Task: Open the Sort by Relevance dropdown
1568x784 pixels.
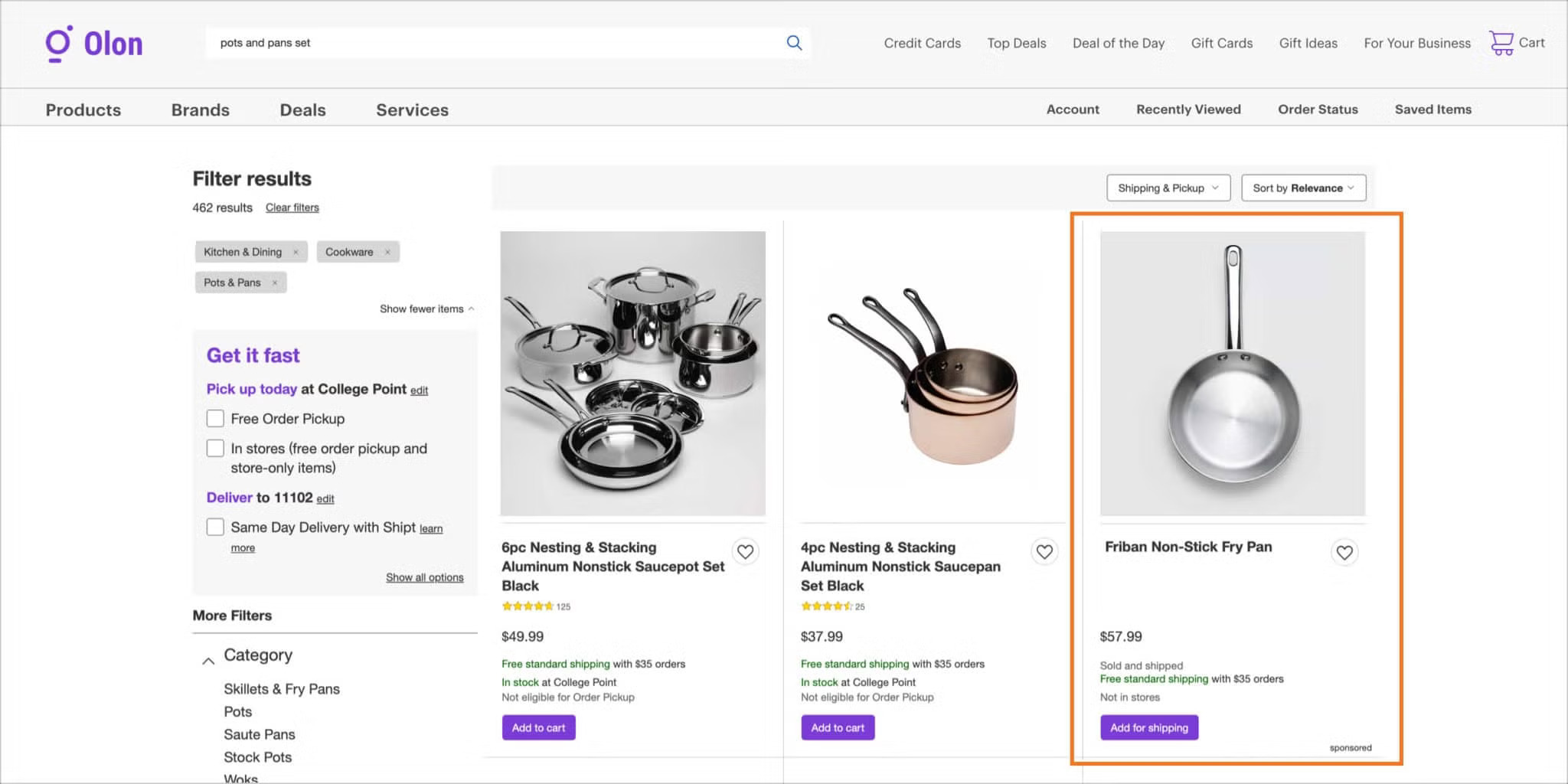Action: click(x=1303, y=188)
